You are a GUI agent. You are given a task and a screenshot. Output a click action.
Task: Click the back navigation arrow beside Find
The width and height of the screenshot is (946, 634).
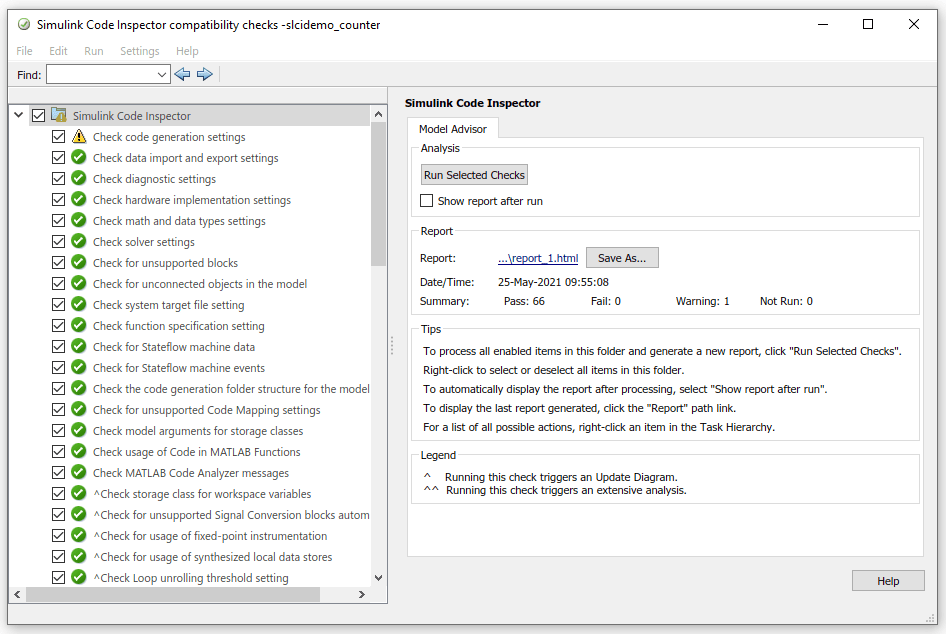point(182,73)
